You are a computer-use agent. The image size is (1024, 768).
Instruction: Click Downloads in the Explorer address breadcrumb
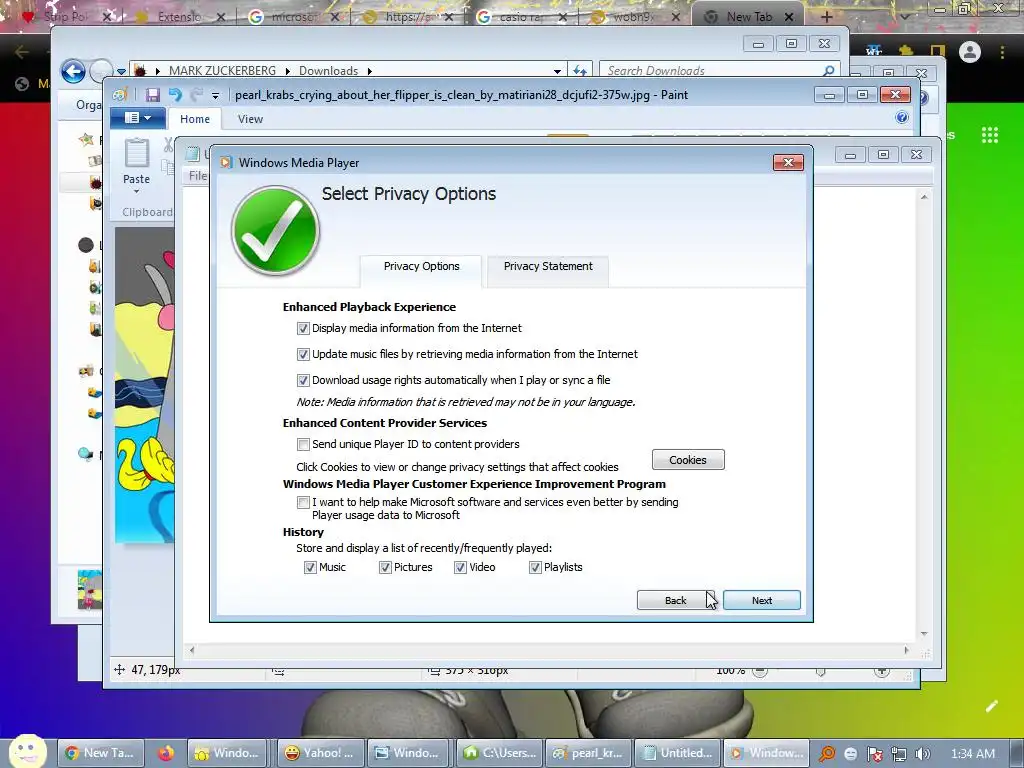[328, 71]
